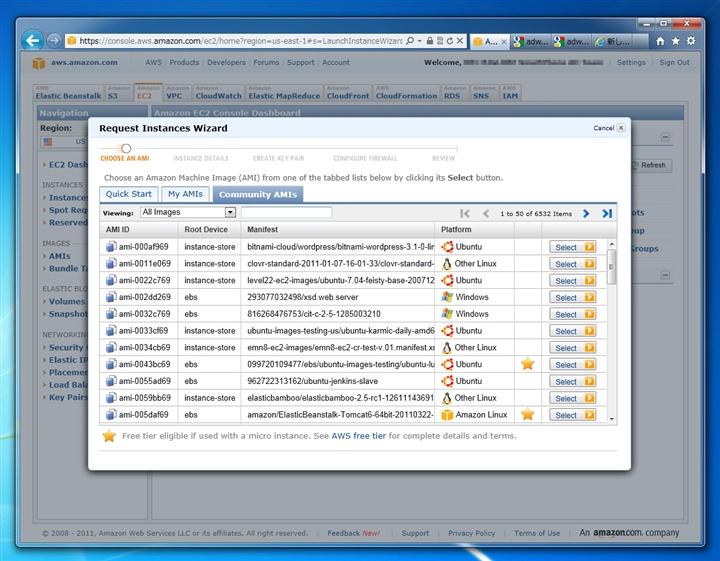Open browser tools gear icon
The height and width of the screenshot is (561, 720).
pos(691,41)
